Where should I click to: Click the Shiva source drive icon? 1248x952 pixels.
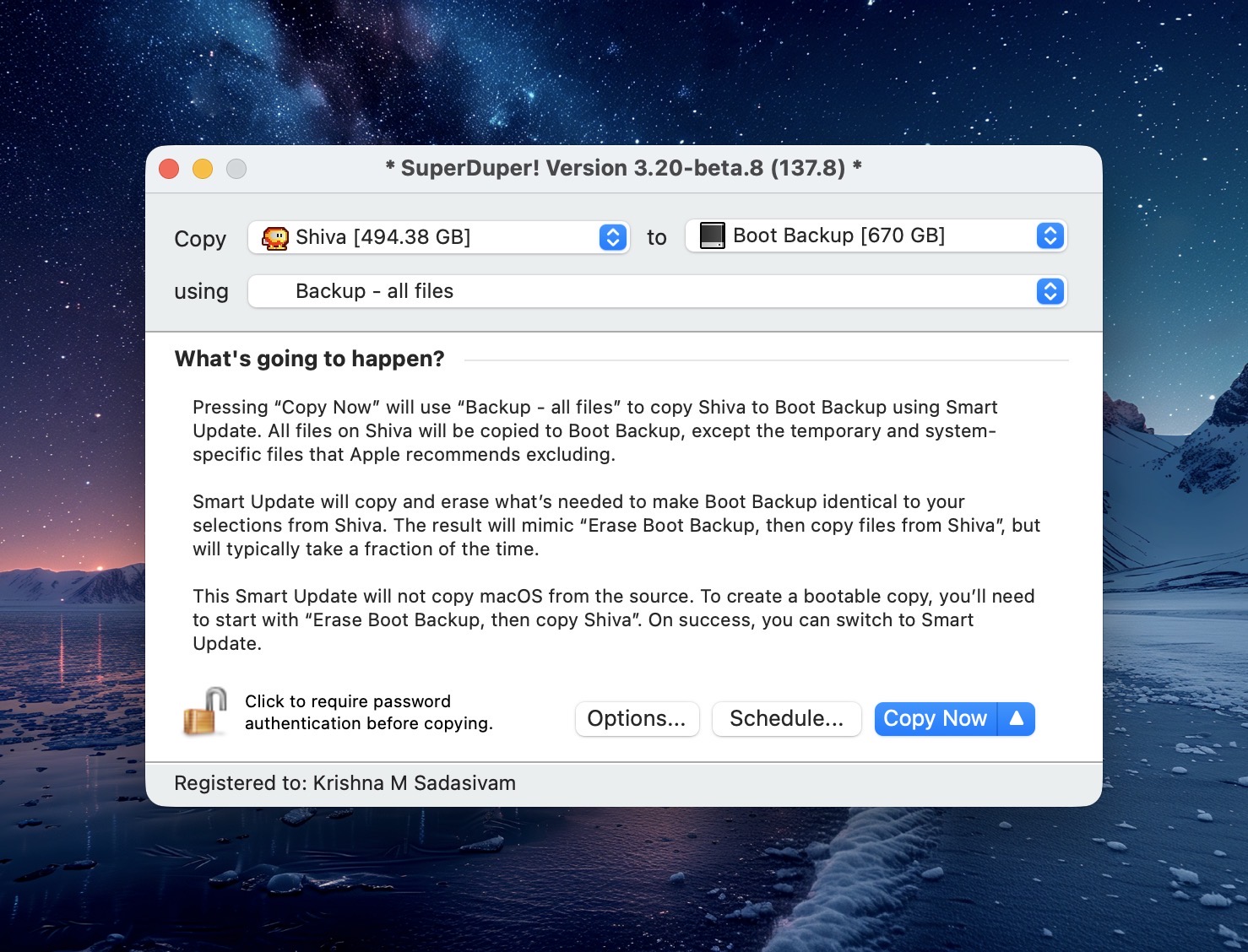point(275,238)
